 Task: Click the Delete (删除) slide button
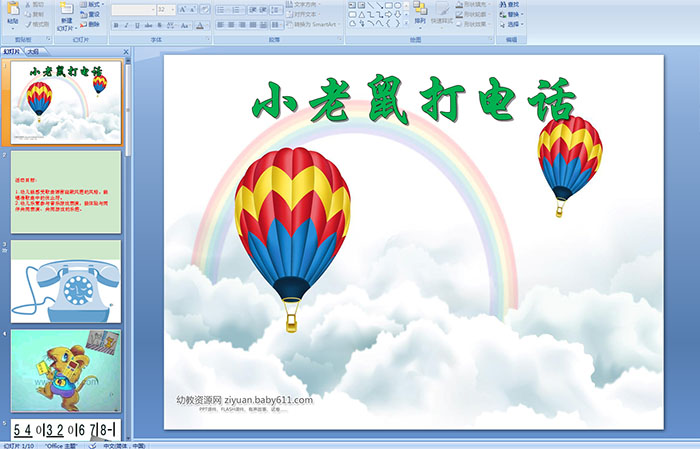point(91,24)
